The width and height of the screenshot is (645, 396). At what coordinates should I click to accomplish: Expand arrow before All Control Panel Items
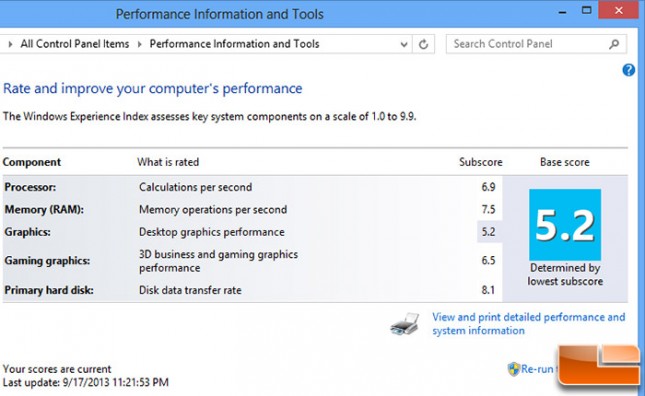pos(10,44)
